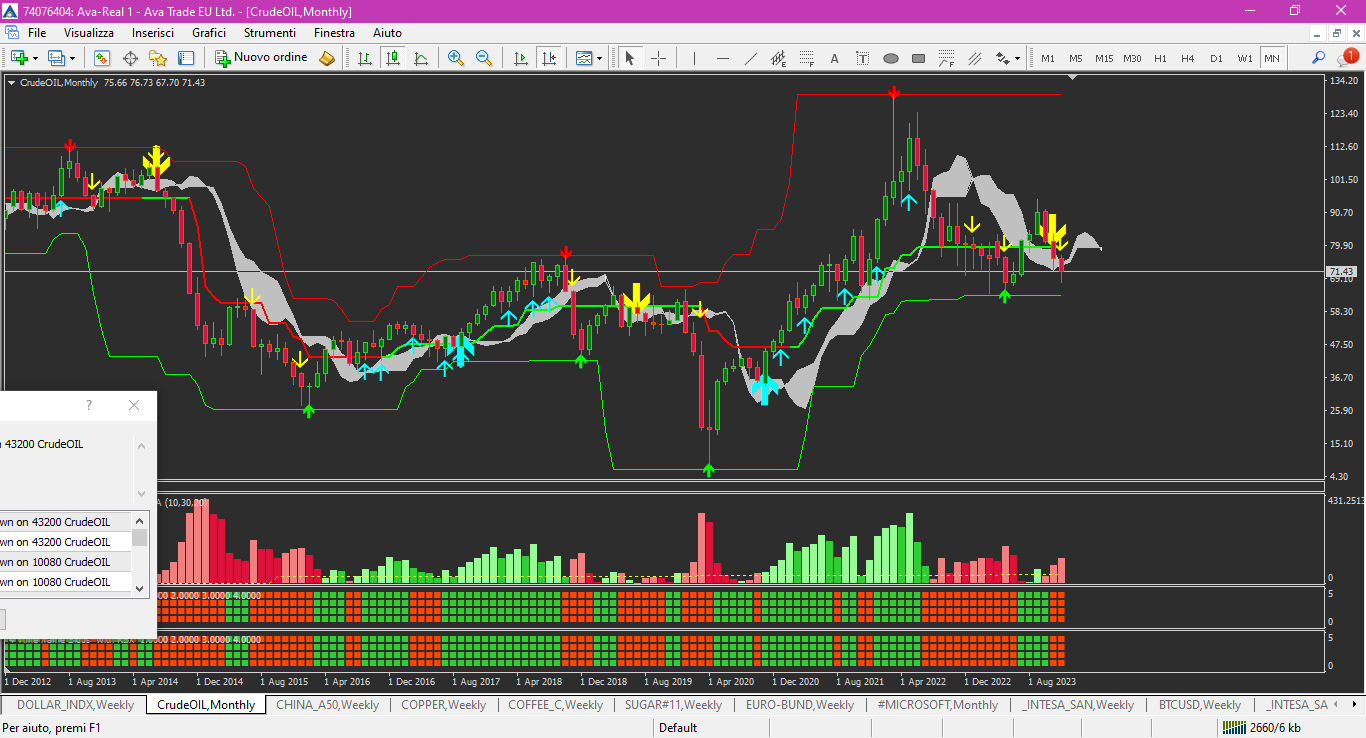This screenshot has height=738, width=1366.
Task: Open the Grafici menu
Action: pyautogui.click(x=209, y=33)
